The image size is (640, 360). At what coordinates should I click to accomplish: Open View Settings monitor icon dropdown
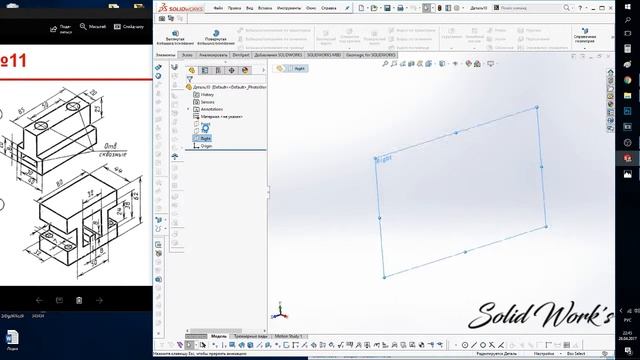coord(491,64)
